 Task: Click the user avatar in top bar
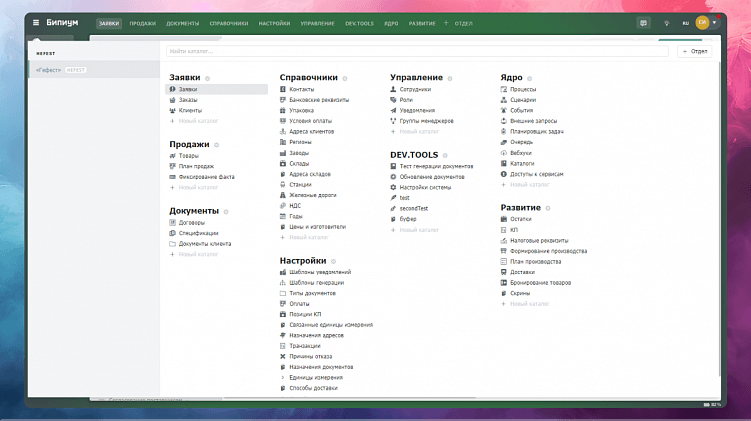pos(702,23)
